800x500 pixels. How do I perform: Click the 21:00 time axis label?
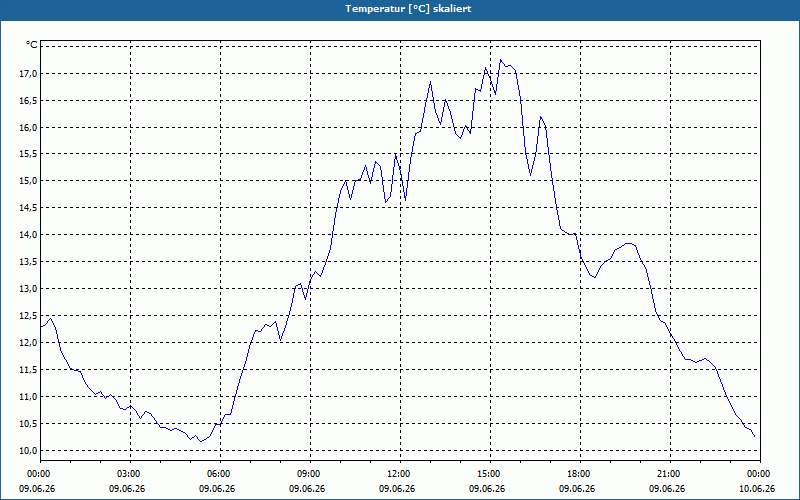(670, 474)
